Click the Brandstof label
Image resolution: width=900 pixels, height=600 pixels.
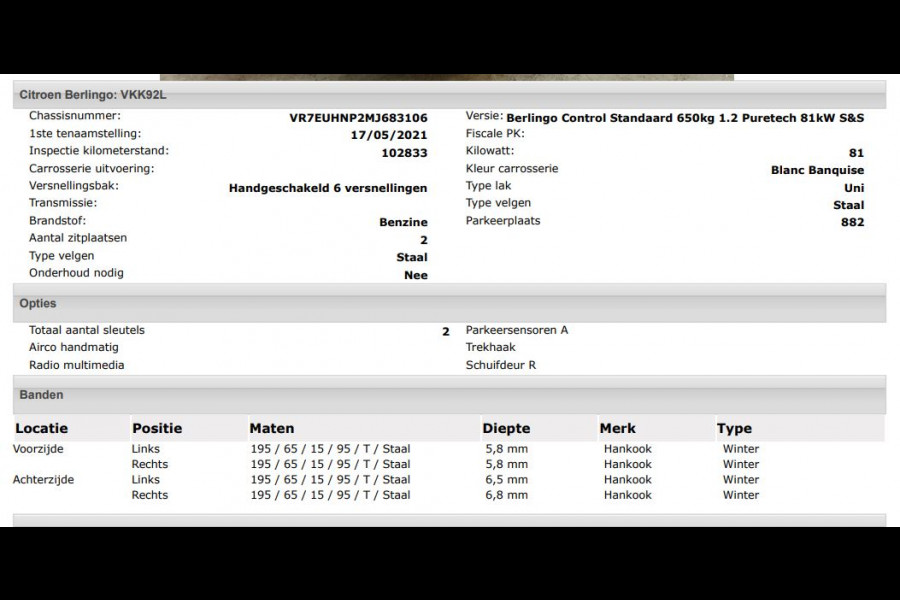click(x=57, y=220)
